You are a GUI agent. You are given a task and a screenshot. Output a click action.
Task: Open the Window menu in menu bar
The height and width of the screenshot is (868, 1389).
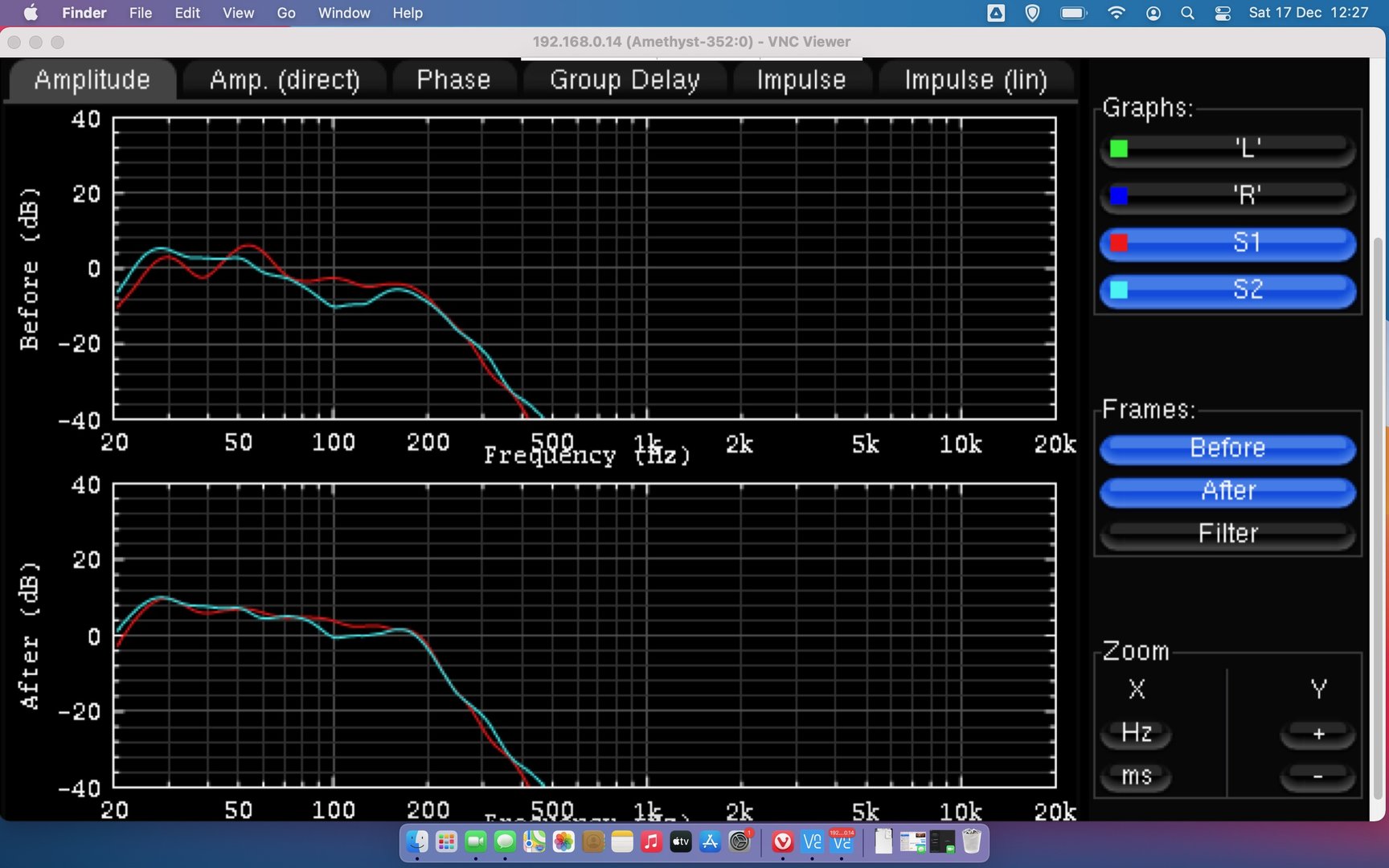[343, 13]
